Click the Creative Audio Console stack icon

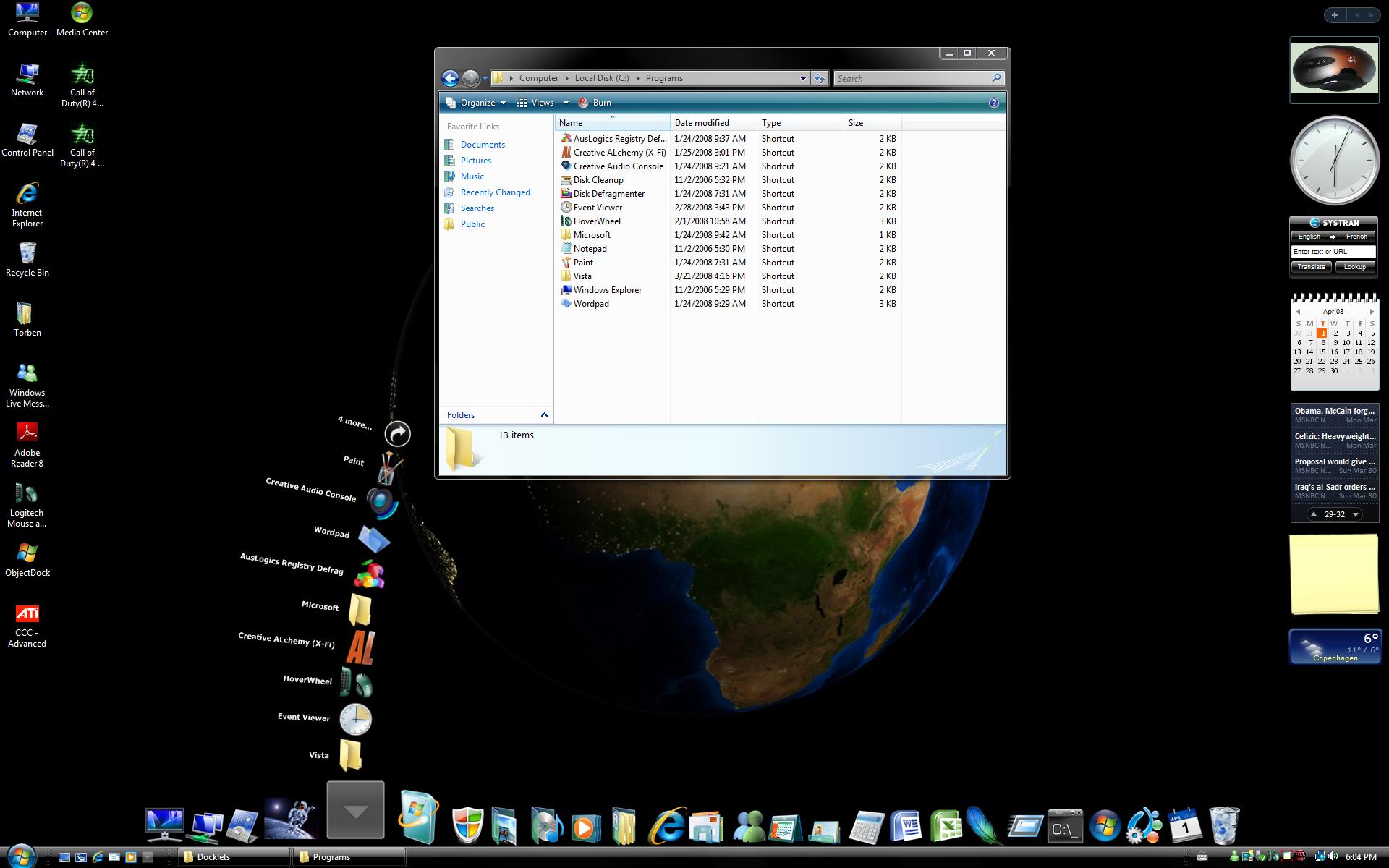tap(381, 502)
